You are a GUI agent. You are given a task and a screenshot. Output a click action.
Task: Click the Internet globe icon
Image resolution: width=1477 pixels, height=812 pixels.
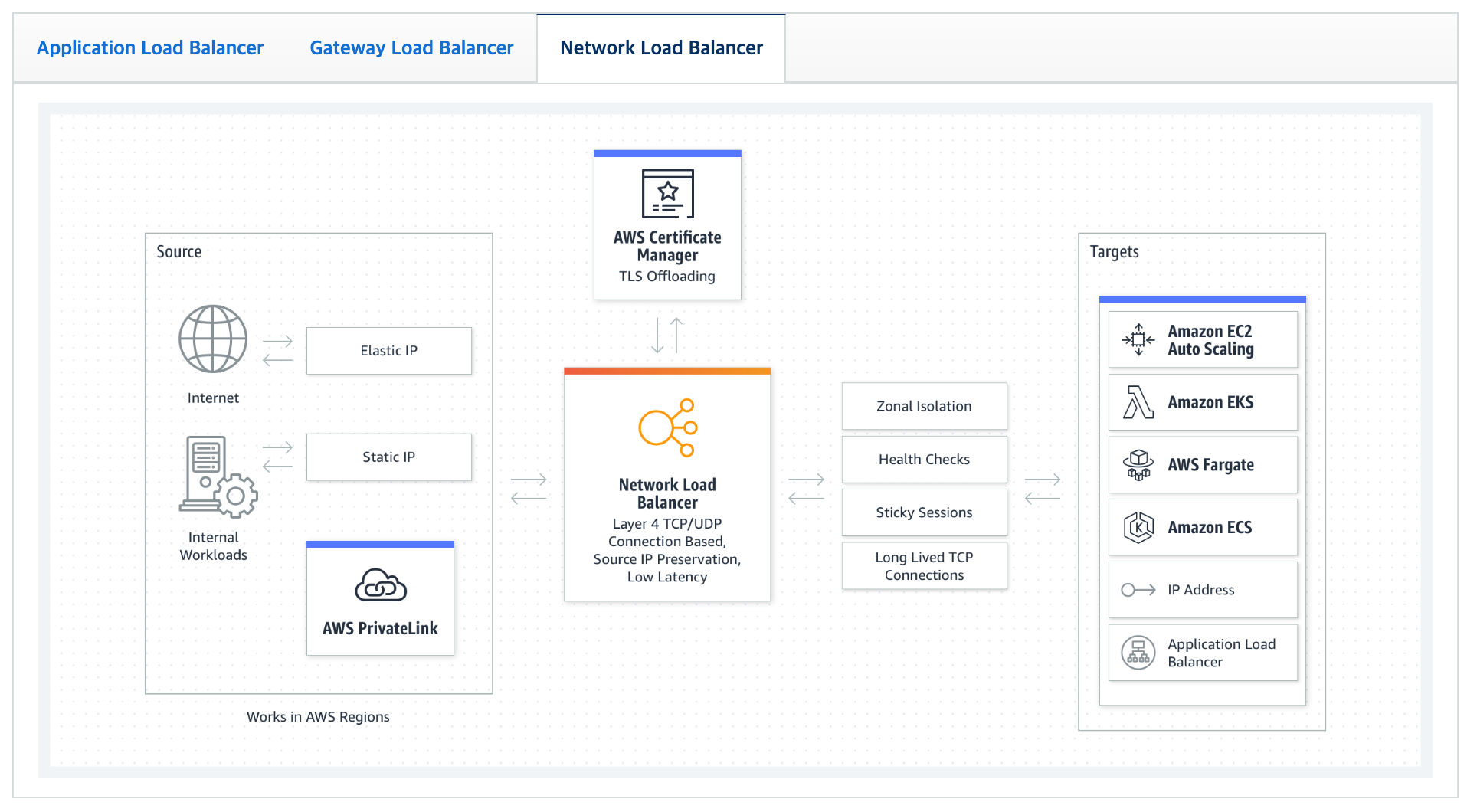click(x=213, y=339)
